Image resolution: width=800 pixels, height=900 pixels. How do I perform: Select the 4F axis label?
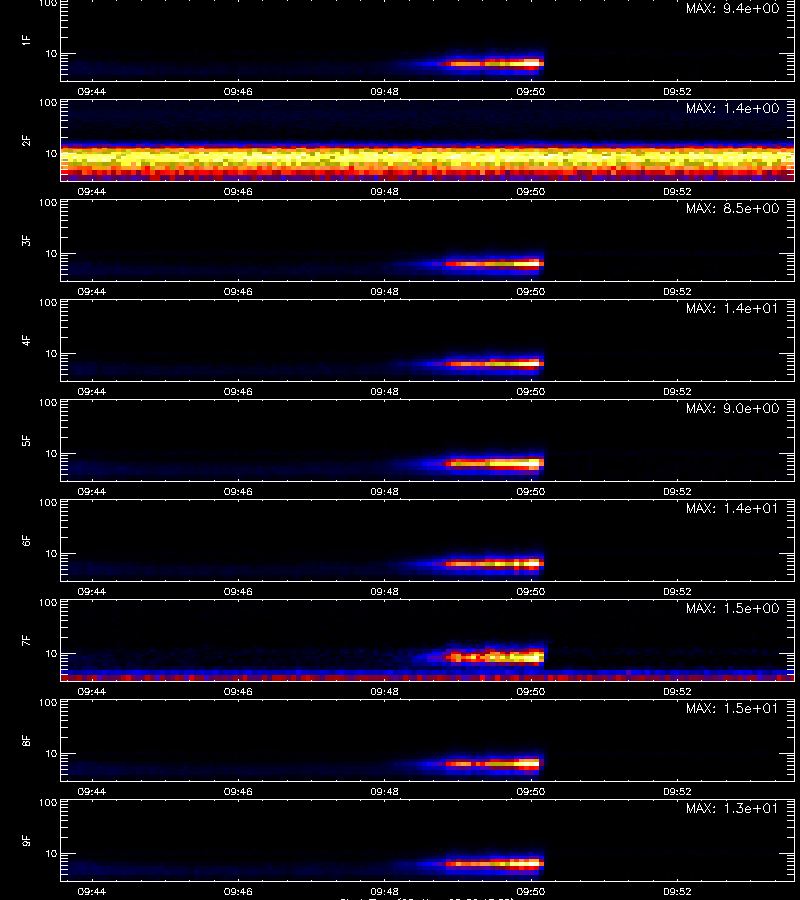coord(26,340)
